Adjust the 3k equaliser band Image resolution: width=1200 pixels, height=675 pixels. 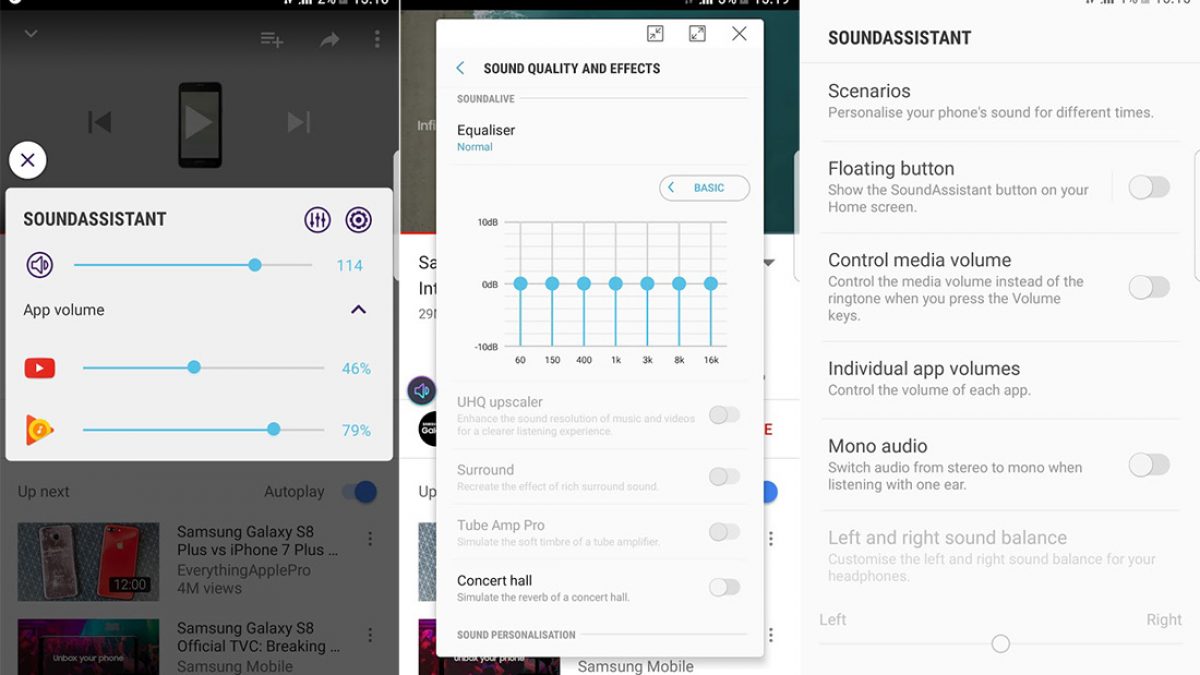[x=647, y=284]
